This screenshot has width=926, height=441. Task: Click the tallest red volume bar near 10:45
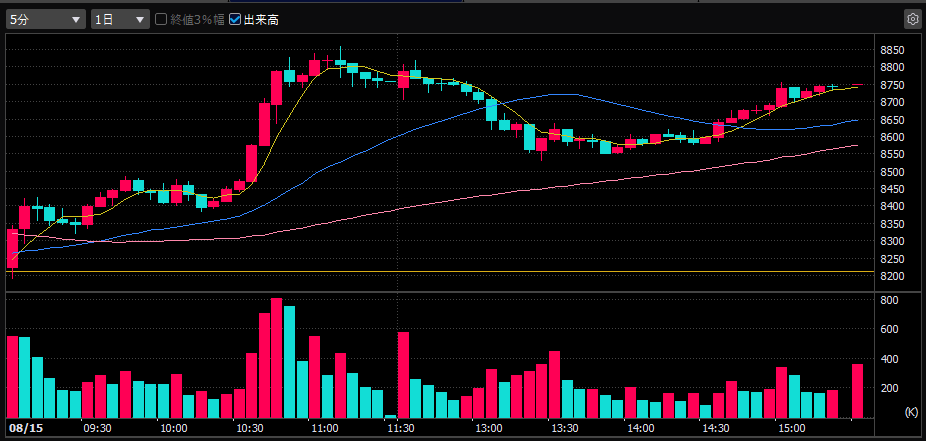[276, 358]
